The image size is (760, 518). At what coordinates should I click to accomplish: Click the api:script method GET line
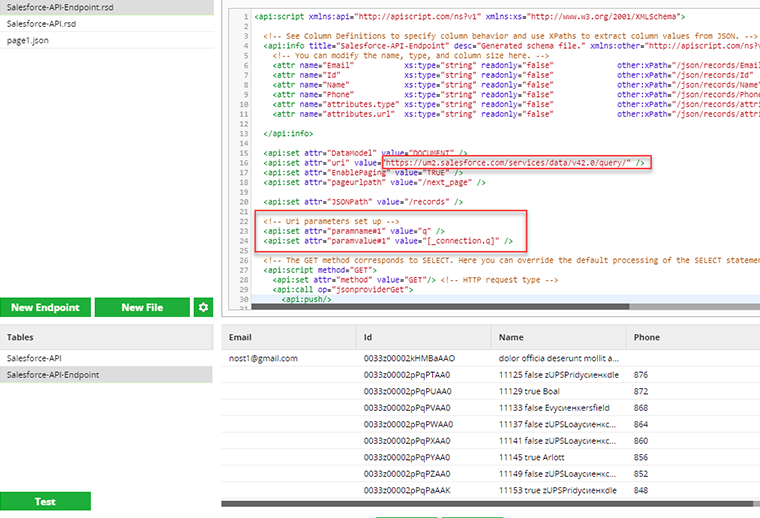pyautogui.click(x=320, y=270)
